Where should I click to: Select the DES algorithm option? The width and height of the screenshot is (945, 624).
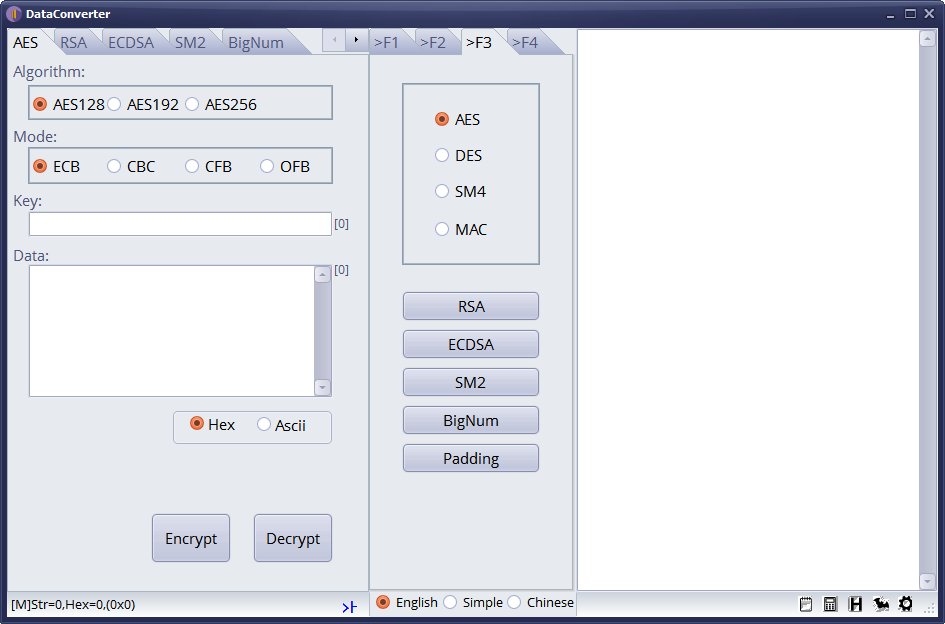click(x=442, y=155)
